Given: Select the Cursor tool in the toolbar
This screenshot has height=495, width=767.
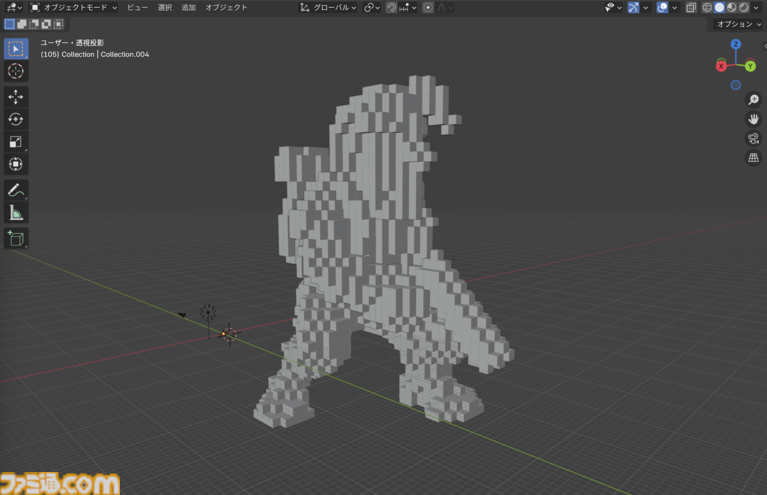Looking at the screenshot, I should pyautogui.click(x=16, y=71).
